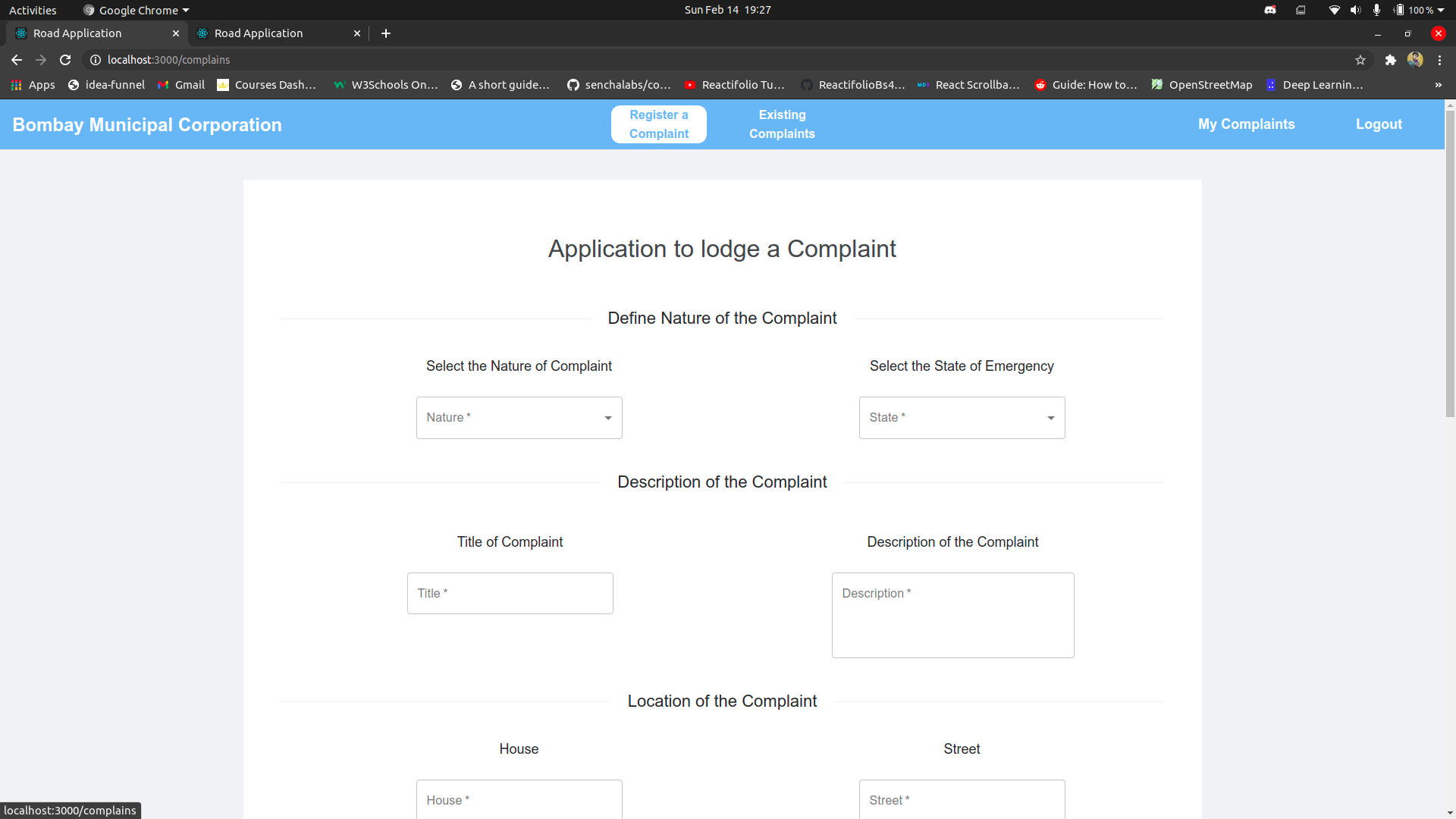Click the browser back arrow
The image size is (1456, 819).
point(17,60)
